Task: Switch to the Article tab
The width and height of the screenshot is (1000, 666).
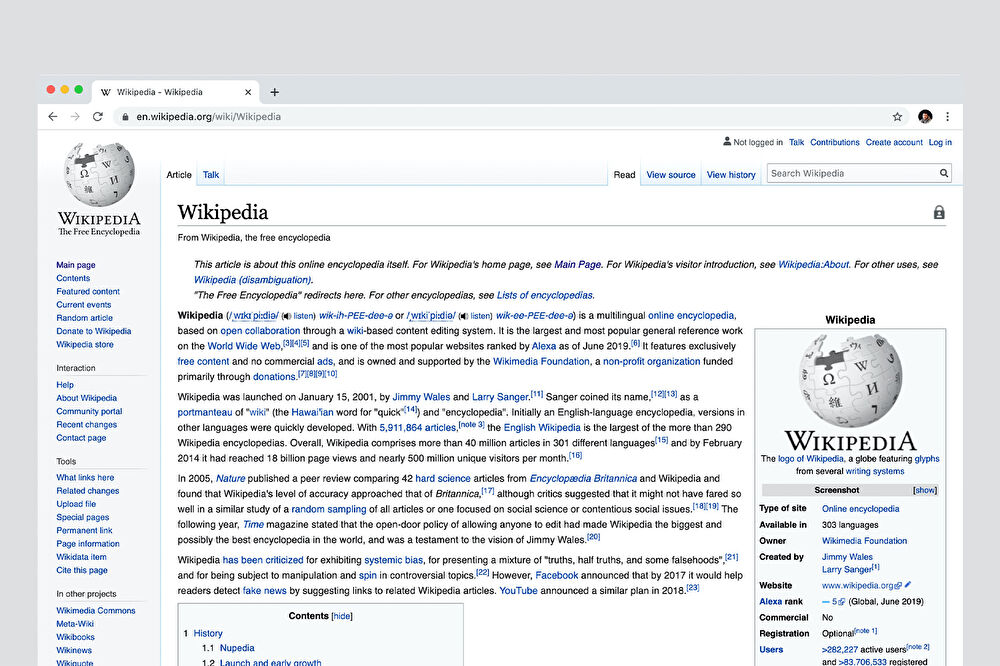Action: (179, 175)
